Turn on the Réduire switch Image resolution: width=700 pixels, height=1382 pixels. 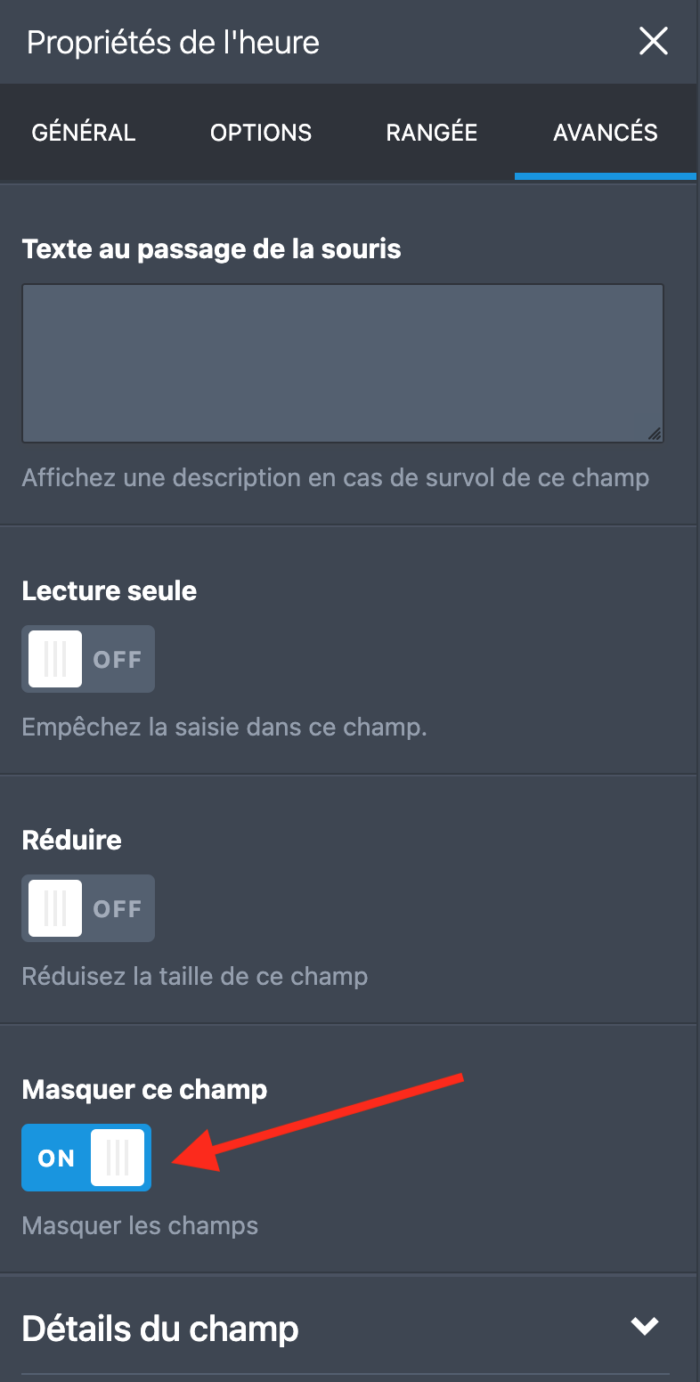[x=88, y=908]
